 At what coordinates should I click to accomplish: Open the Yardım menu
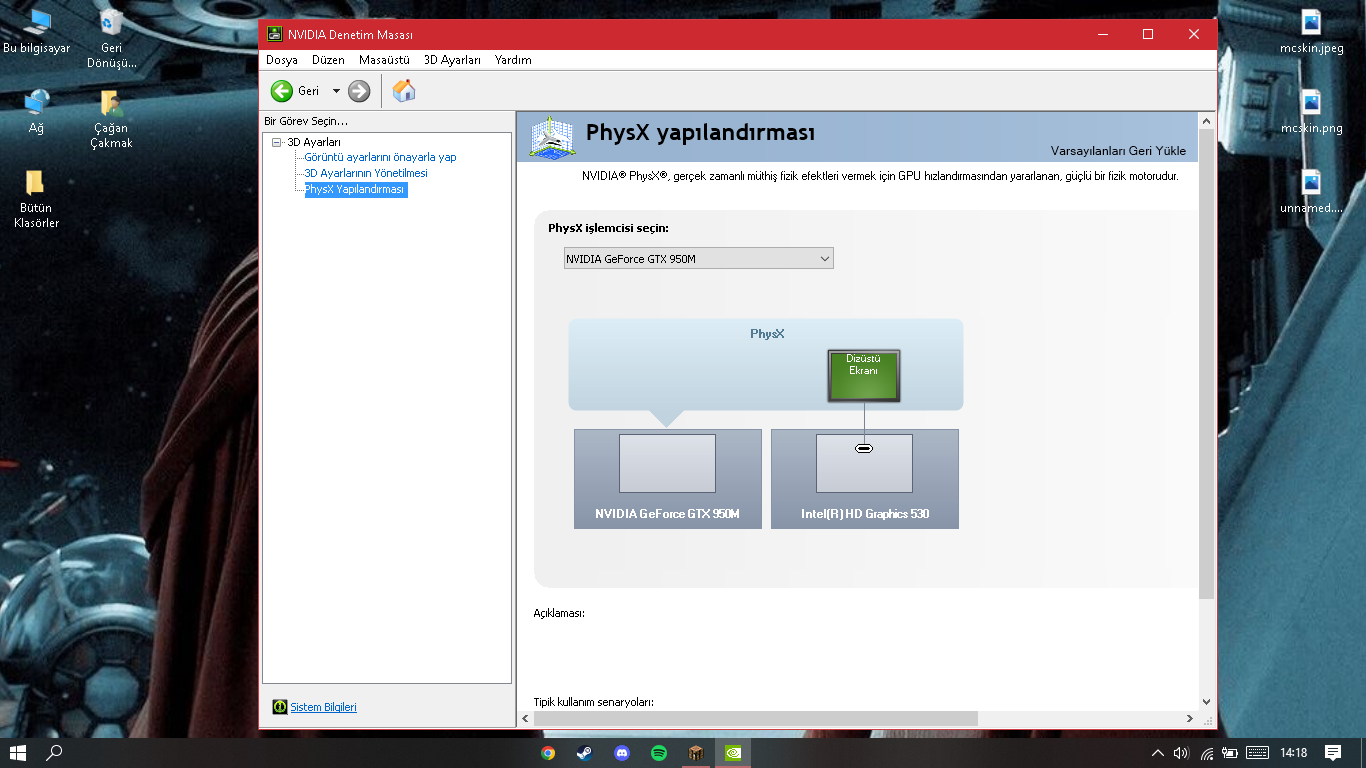pos(513,60)
